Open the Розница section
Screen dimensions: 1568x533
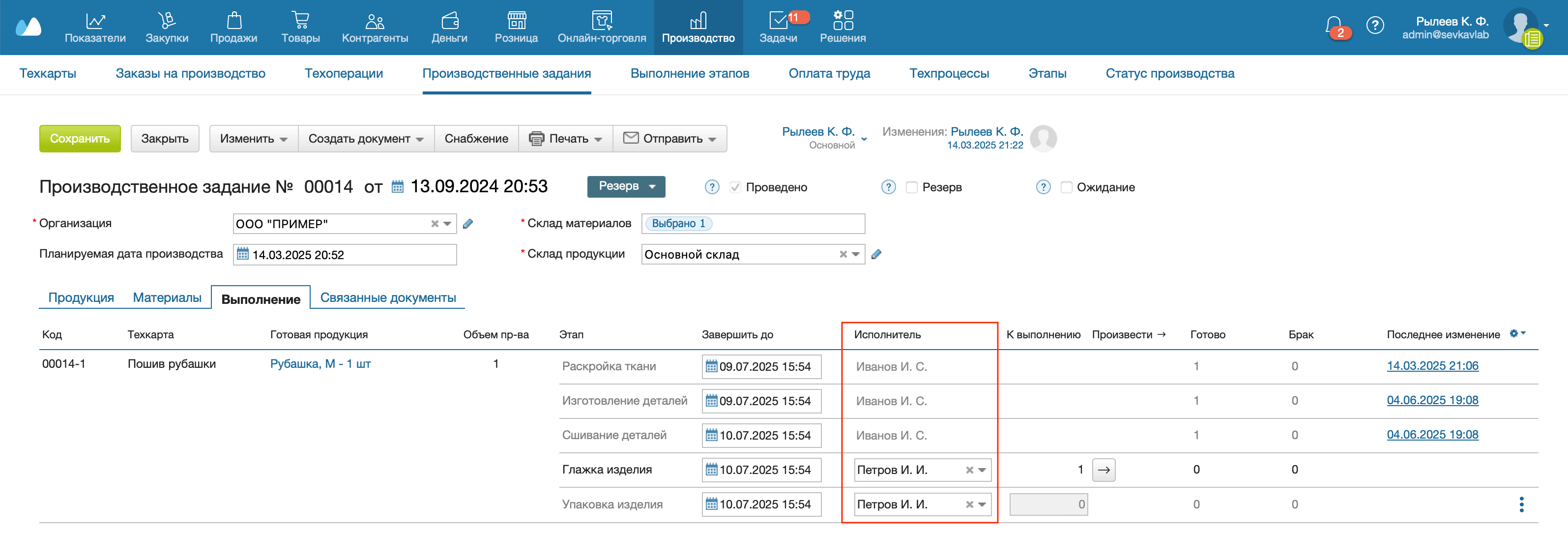point(516,27)
